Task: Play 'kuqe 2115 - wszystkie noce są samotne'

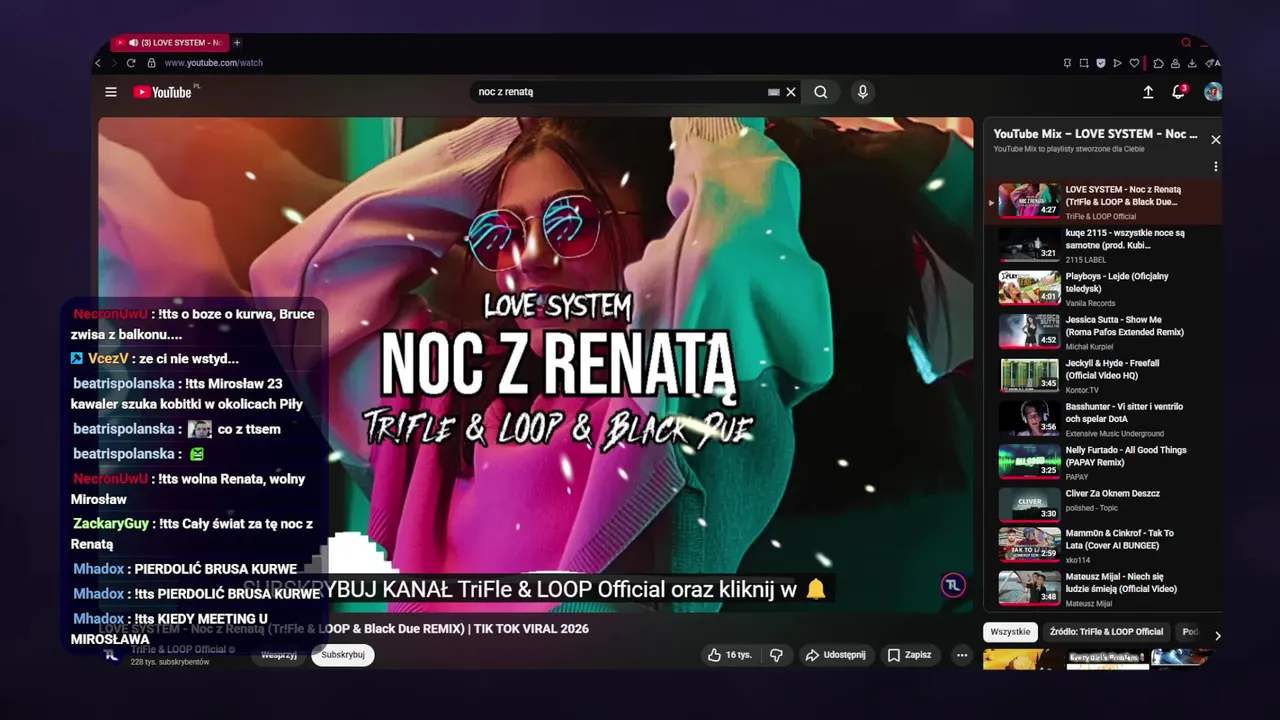Action: (1103, 245)
